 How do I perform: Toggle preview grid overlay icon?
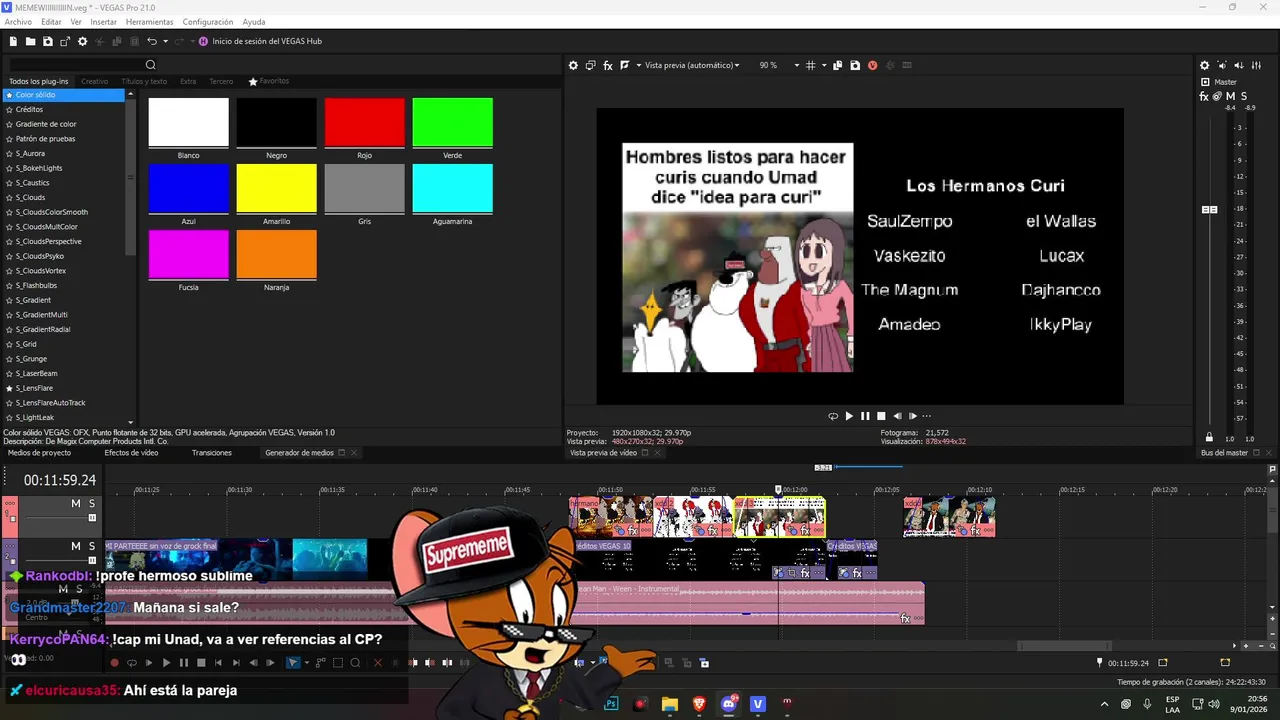810,65
